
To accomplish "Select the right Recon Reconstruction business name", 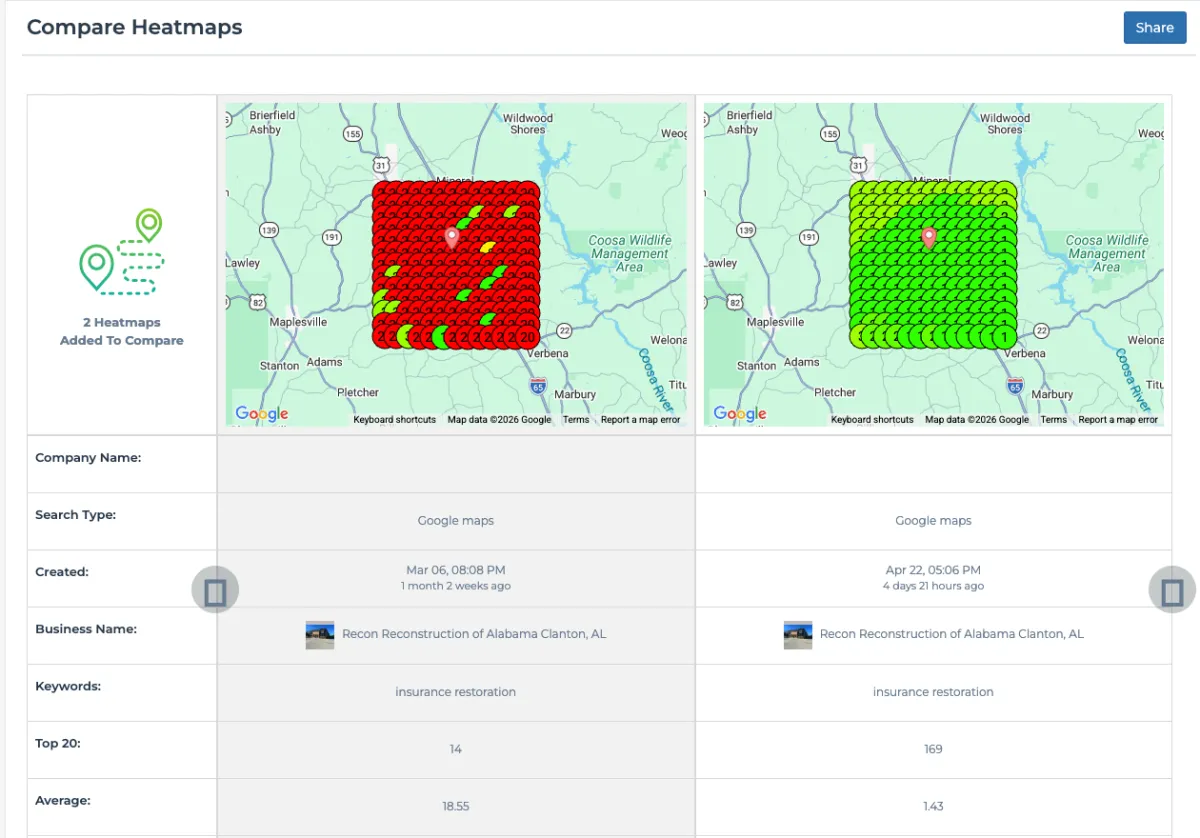I will pyautogui.click(x=952, y=634).
